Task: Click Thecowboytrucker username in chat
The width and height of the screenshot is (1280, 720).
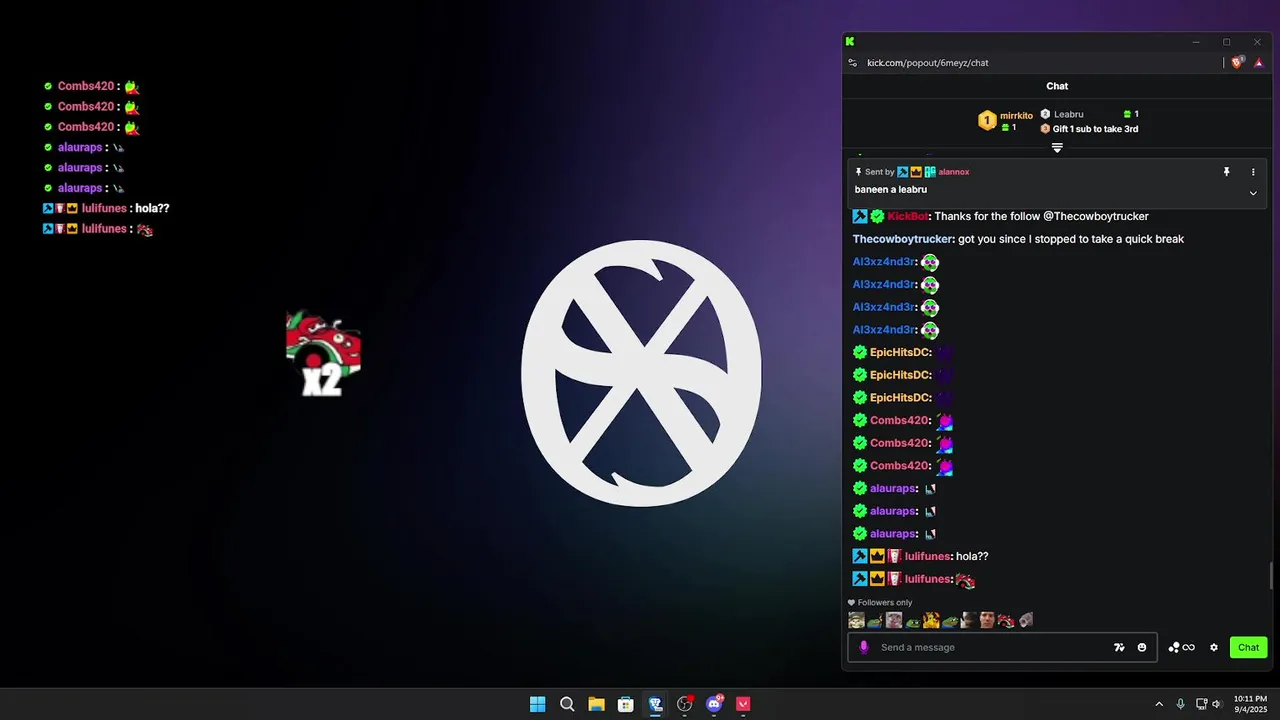Action: tap(903, 239)
